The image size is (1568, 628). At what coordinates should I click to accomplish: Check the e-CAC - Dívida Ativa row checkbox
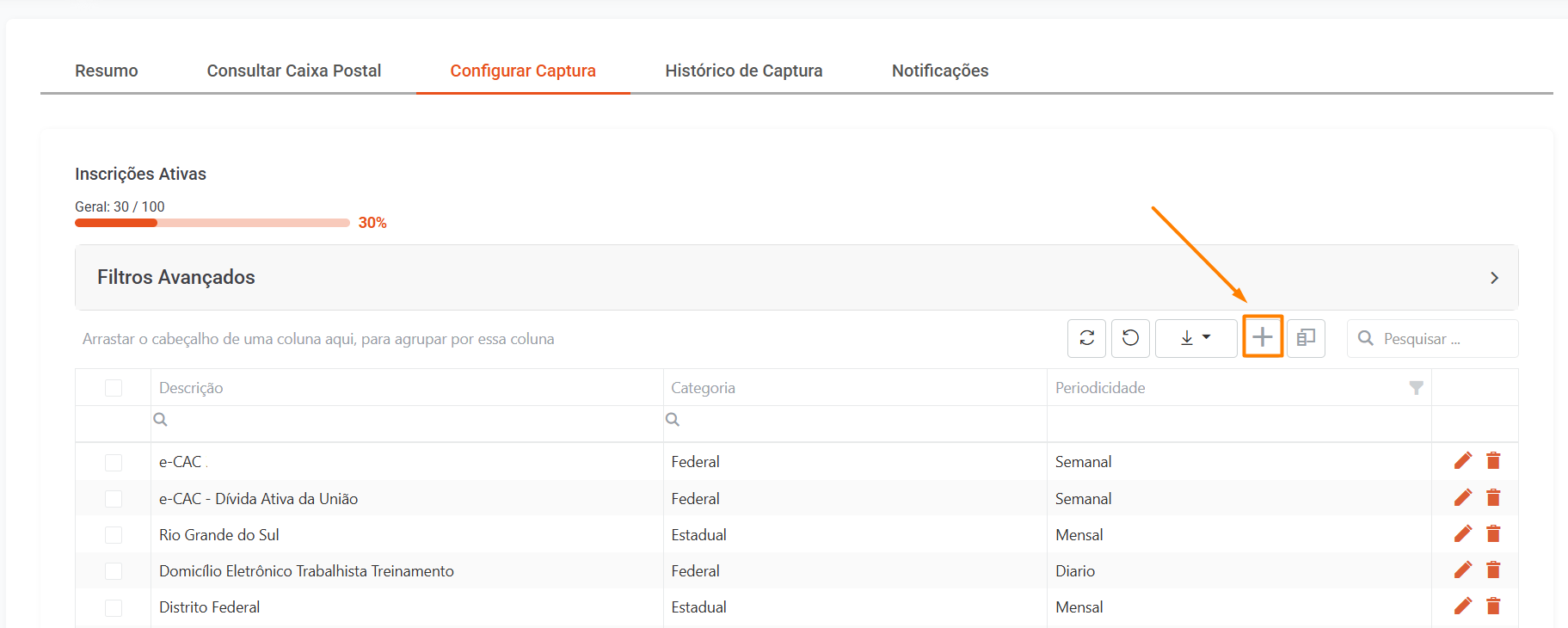[114, 499]
